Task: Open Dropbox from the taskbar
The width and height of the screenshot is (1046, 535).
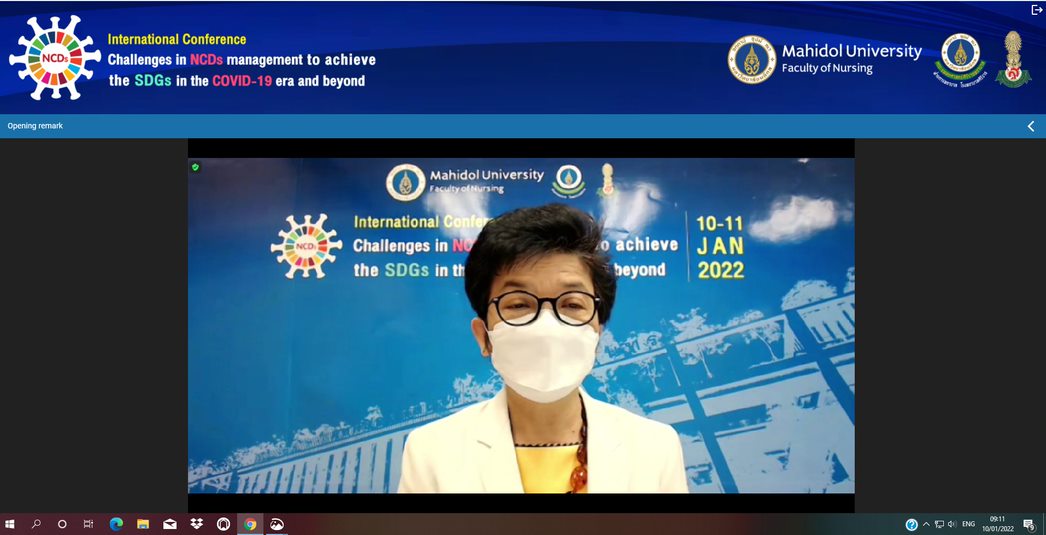Action: tap(196, 524)
